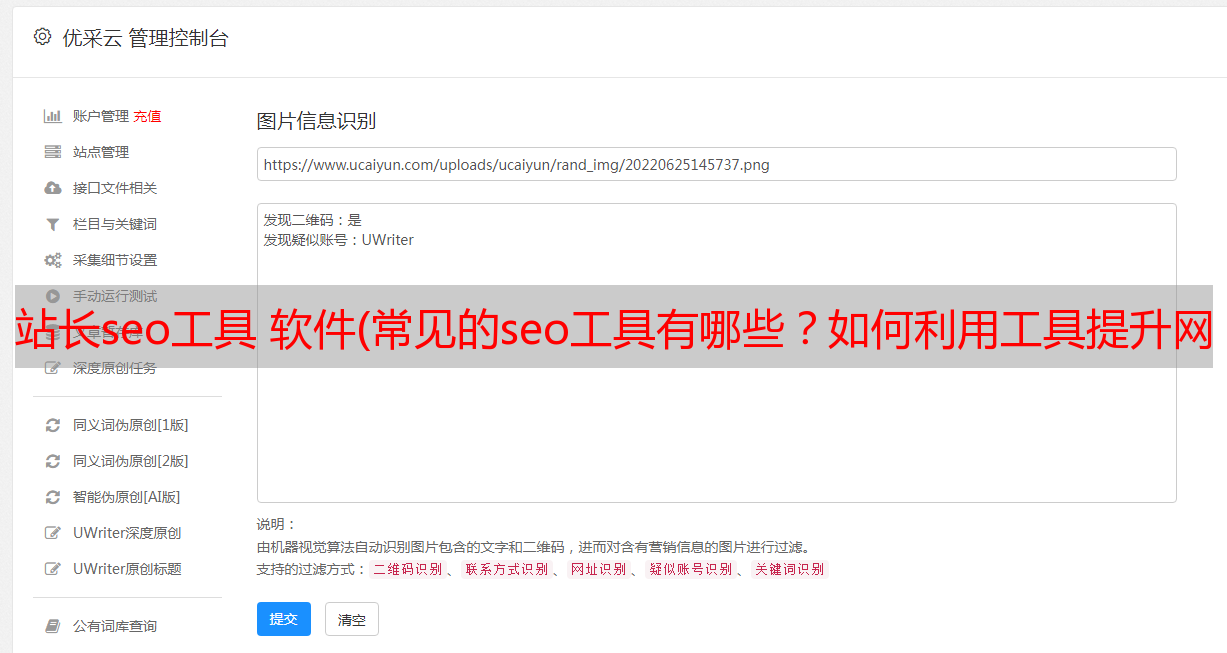Click the gear icon beside 优采云 管理控制台

42,37
